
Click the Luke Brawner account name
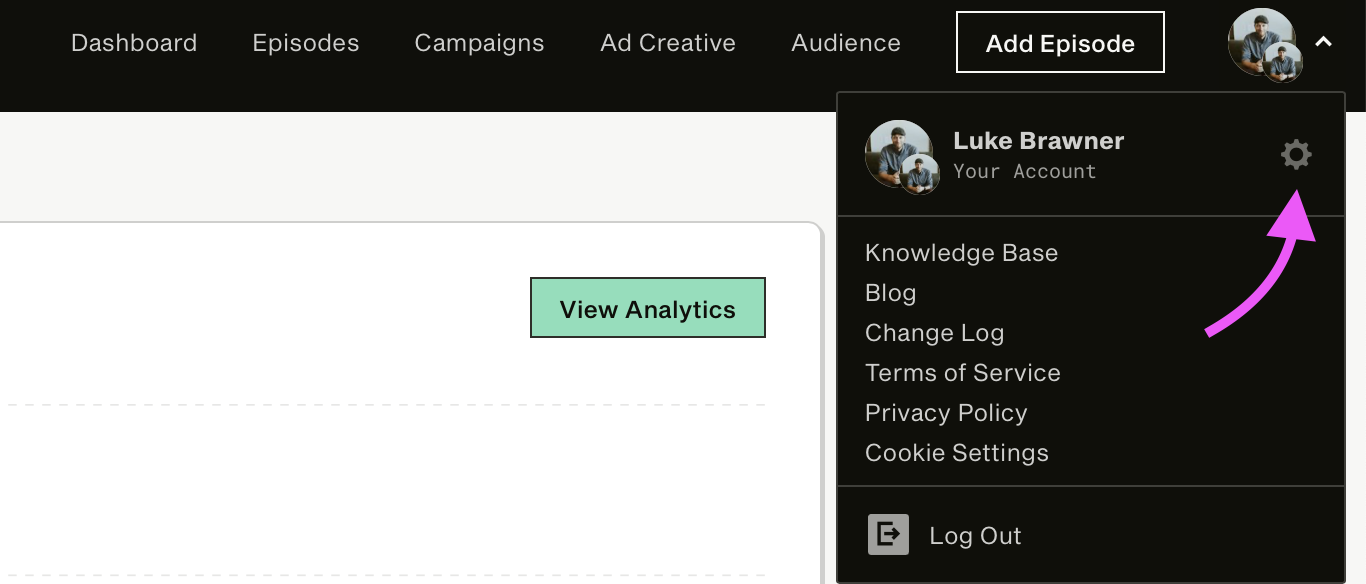pos(1038,141)
